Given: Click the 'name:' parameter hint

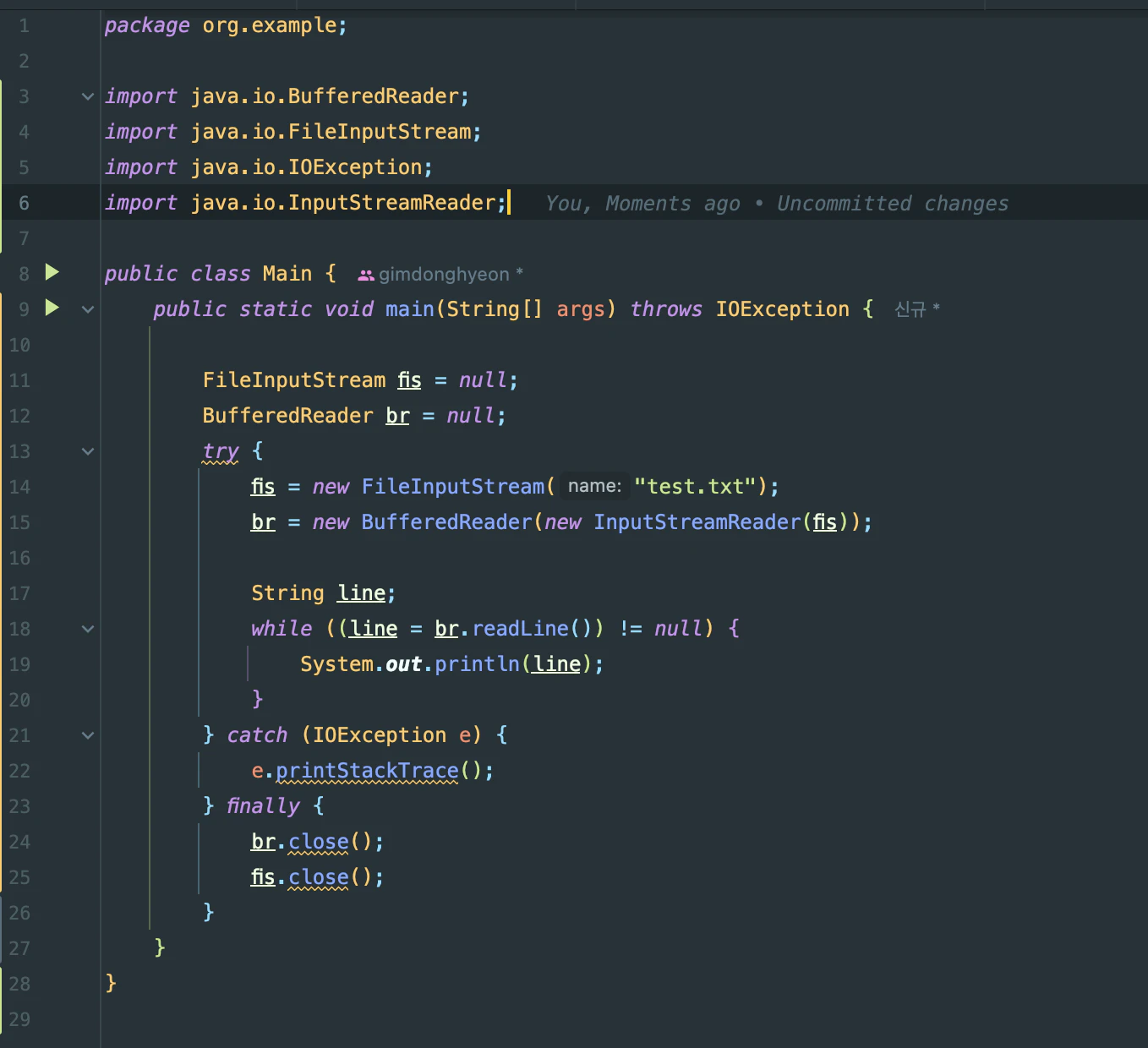Looking at the screenshot, I should [594, 486].
